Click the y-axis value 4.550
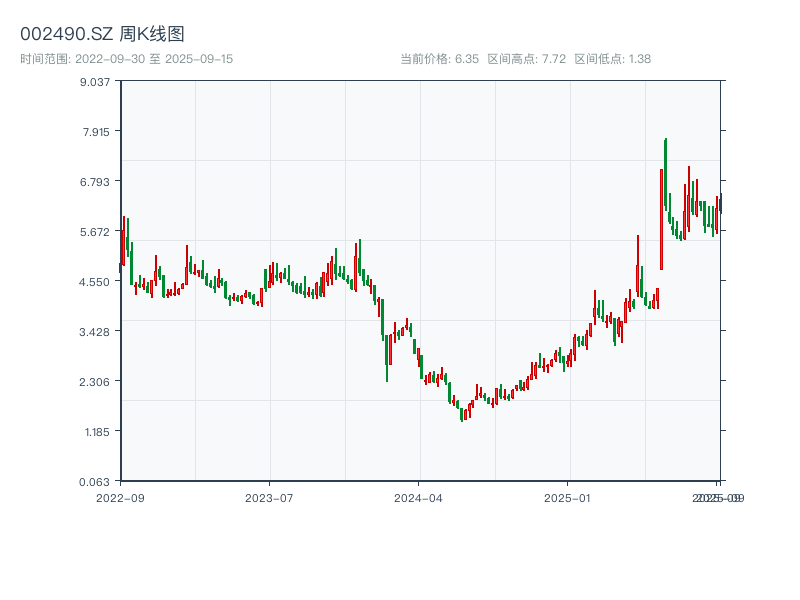Image resolution: width=800 pixels, height=600 pixels. point(95,282)
